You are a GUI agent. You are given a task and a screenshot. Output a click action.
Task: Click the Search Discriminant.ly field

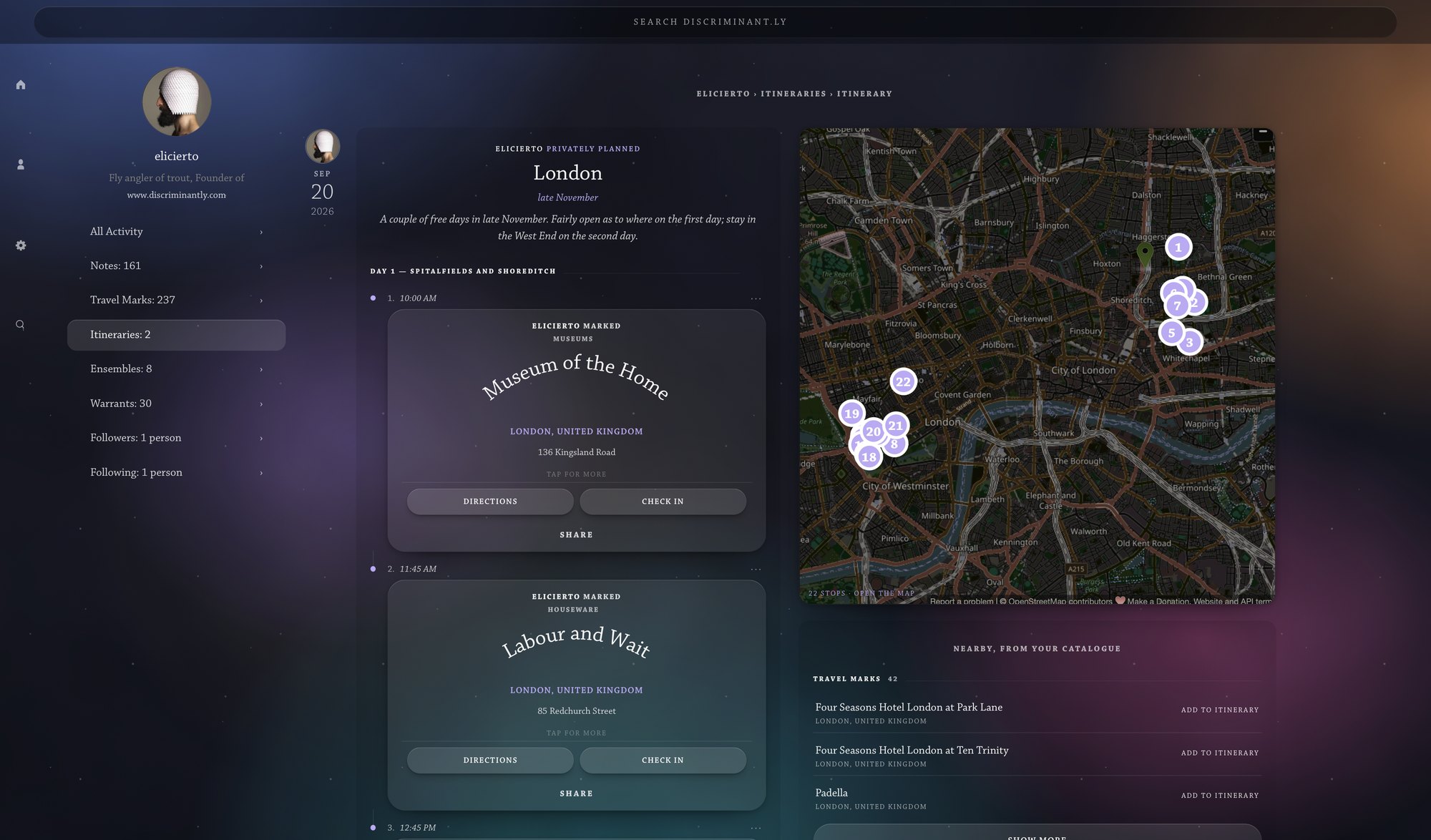click(x=715, y=22)
